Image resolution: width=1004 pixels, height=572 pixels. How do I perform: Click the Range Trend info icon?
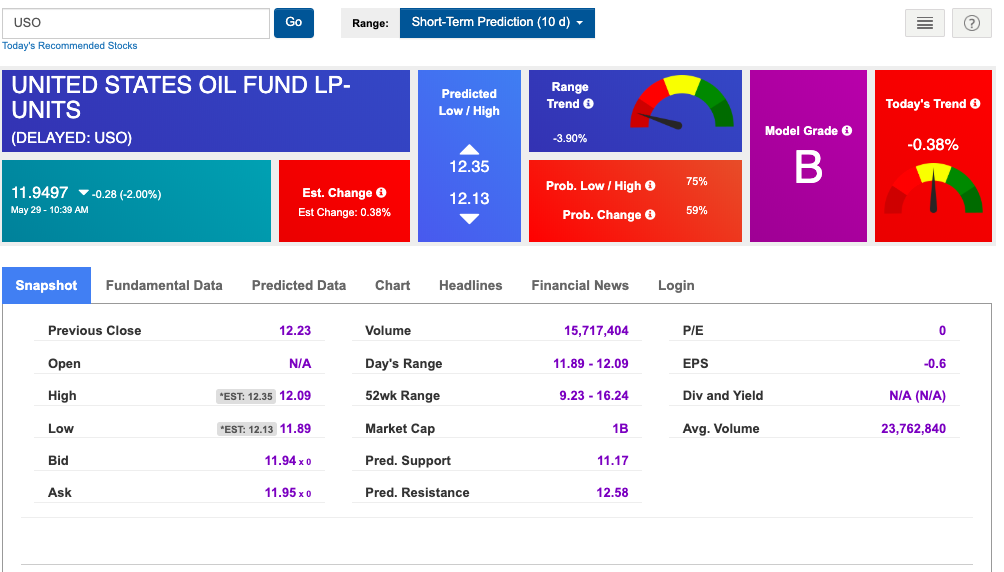(588, 103)
